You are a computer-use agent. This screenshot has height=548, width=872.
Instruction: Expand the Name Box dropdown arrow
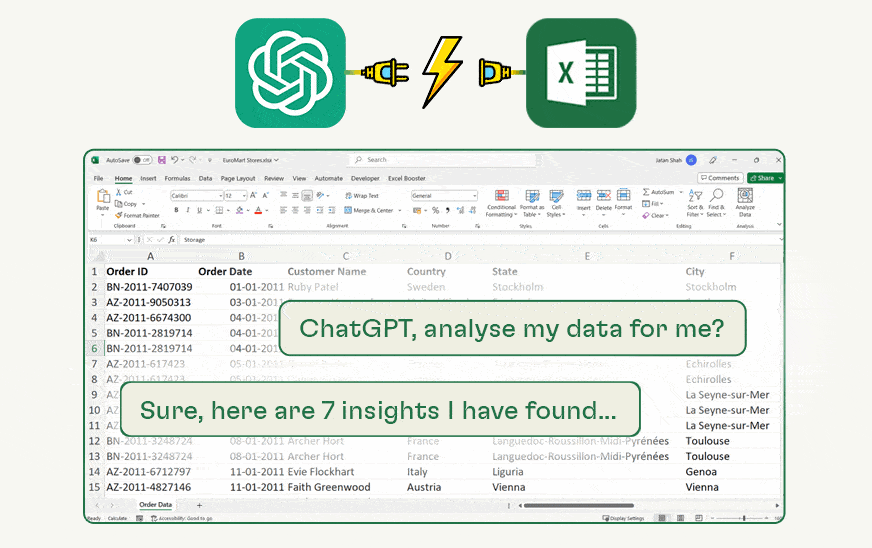click(x=130, y=240)
